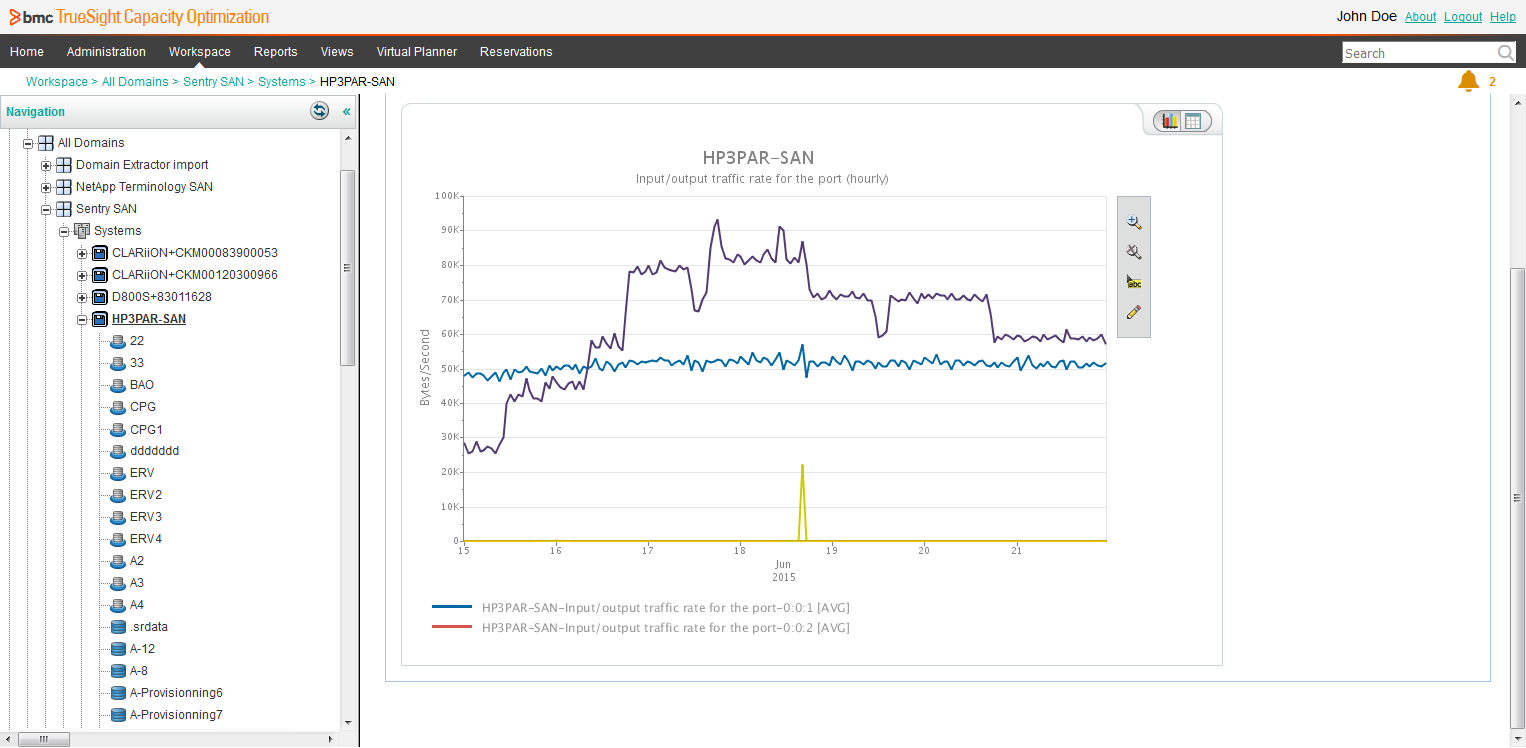Select the pencil edit chart tool
Screen dimensions: 1526x748
1134,312
